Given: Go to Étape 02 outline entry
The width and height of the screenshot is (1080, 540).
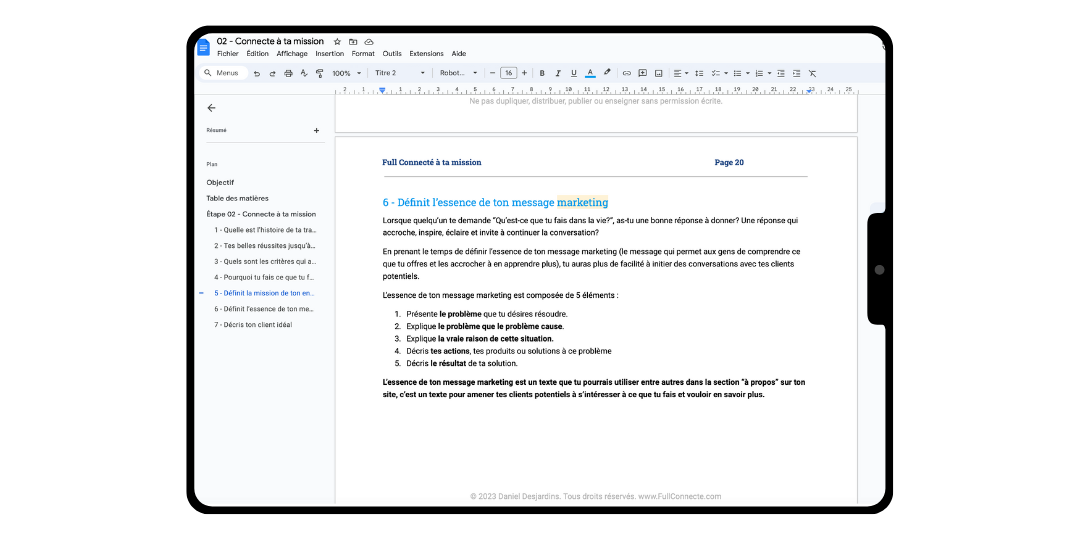Looking at the screenshot, I should (x=261, y=214).
